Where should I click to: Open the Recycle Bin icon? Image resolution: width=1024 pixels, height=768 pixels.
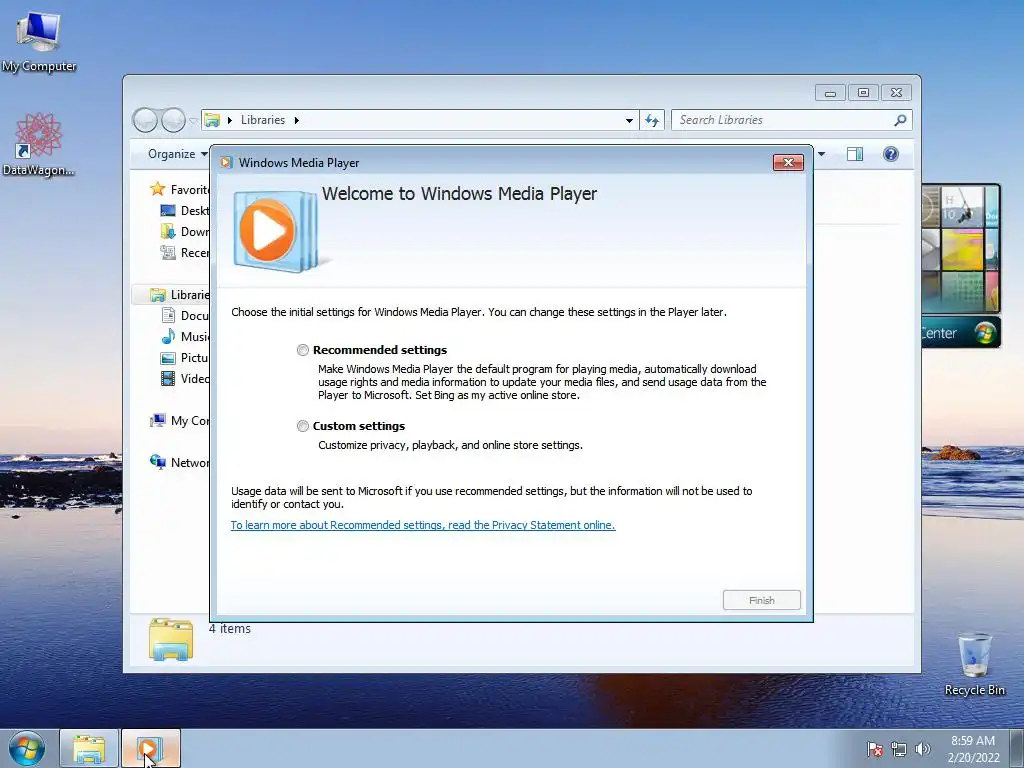974,664
